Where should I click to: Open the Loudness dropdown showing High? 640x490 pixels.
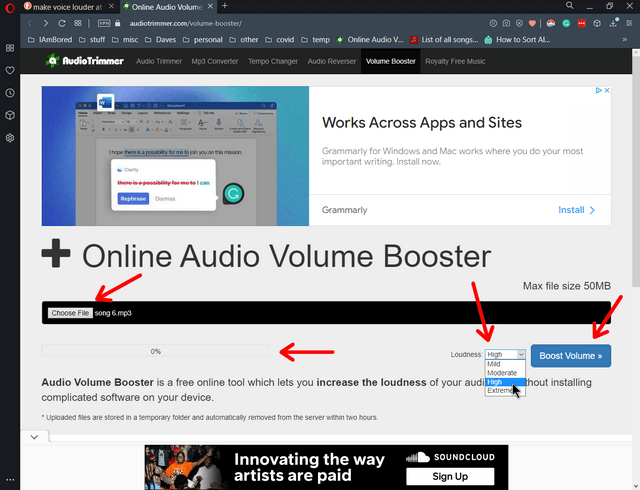[505, 354]
